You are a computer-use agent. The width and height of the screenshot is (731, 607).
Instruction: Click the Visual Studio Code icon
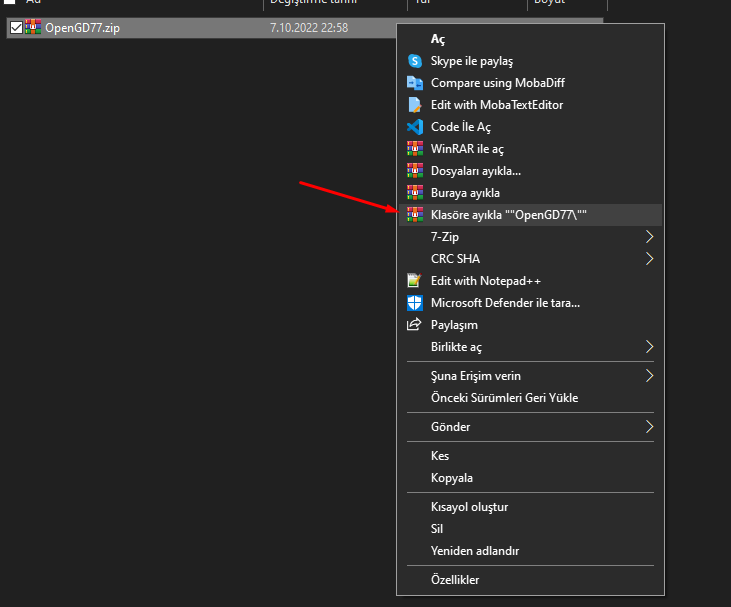[x=415, y=127]
